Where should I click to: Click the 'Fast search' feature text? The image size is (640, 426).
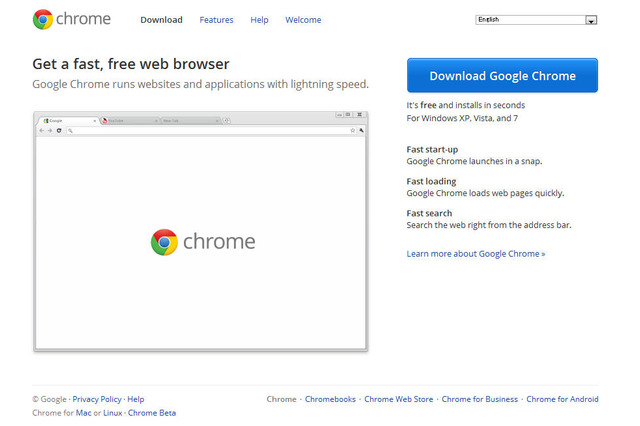click(429, 213)
